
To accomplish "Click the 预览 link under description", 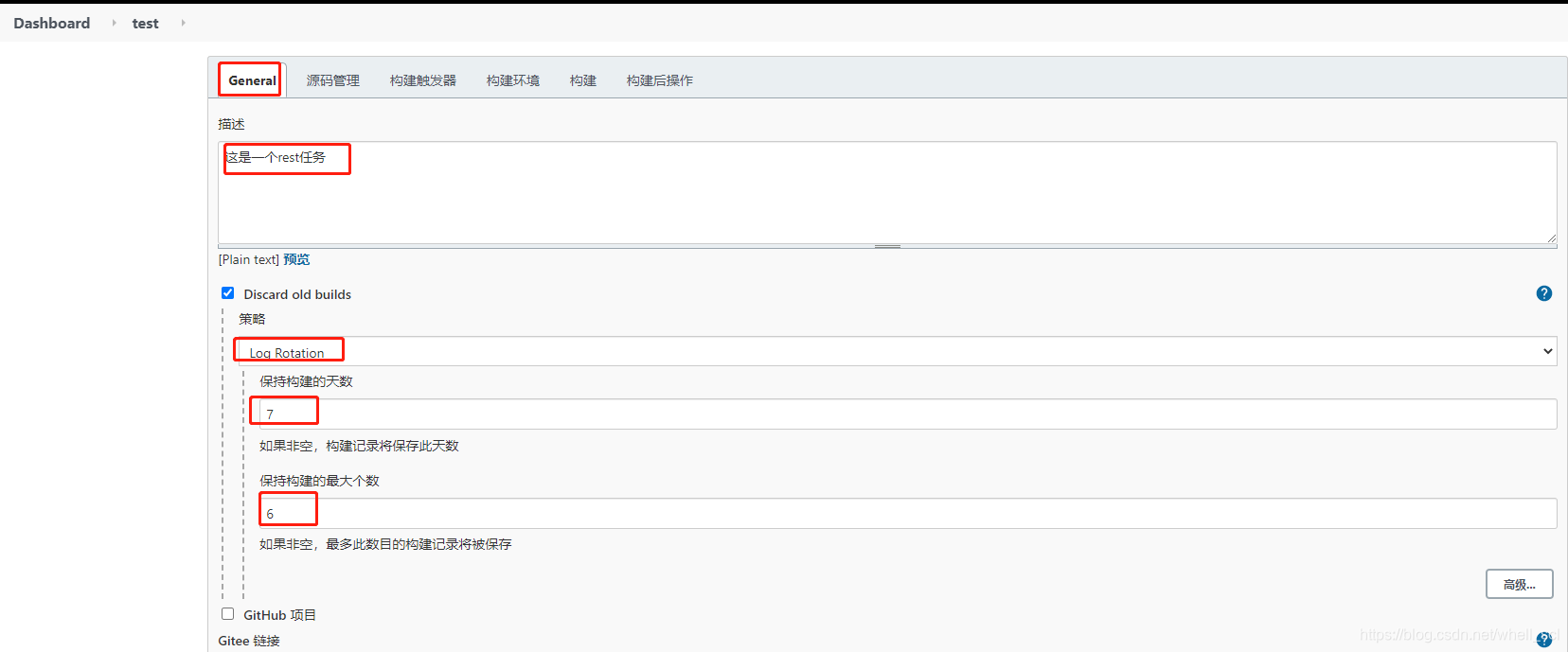I will (296, 259).
